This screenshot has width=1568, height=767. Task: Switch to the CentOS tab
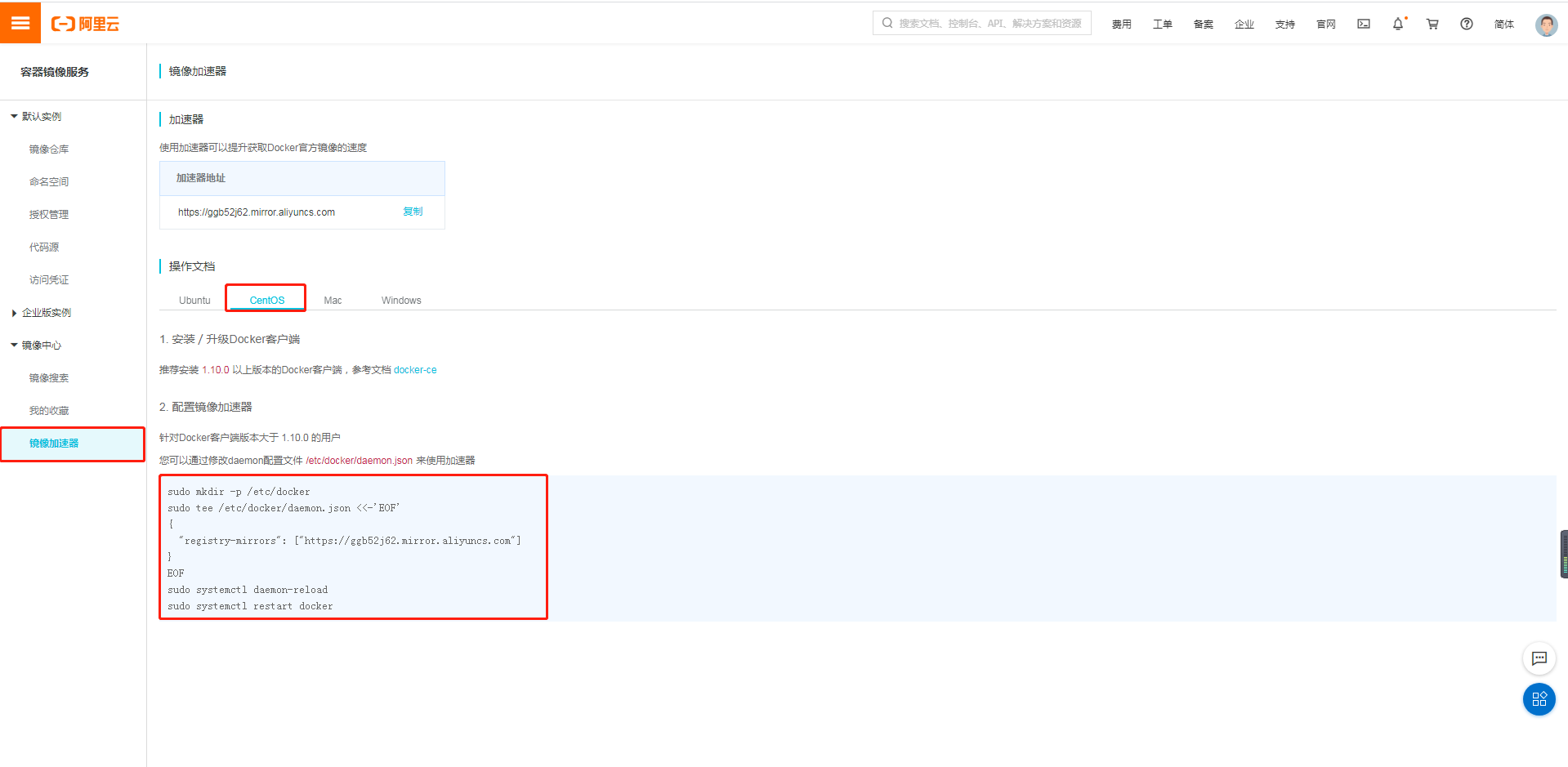point(267,301)
